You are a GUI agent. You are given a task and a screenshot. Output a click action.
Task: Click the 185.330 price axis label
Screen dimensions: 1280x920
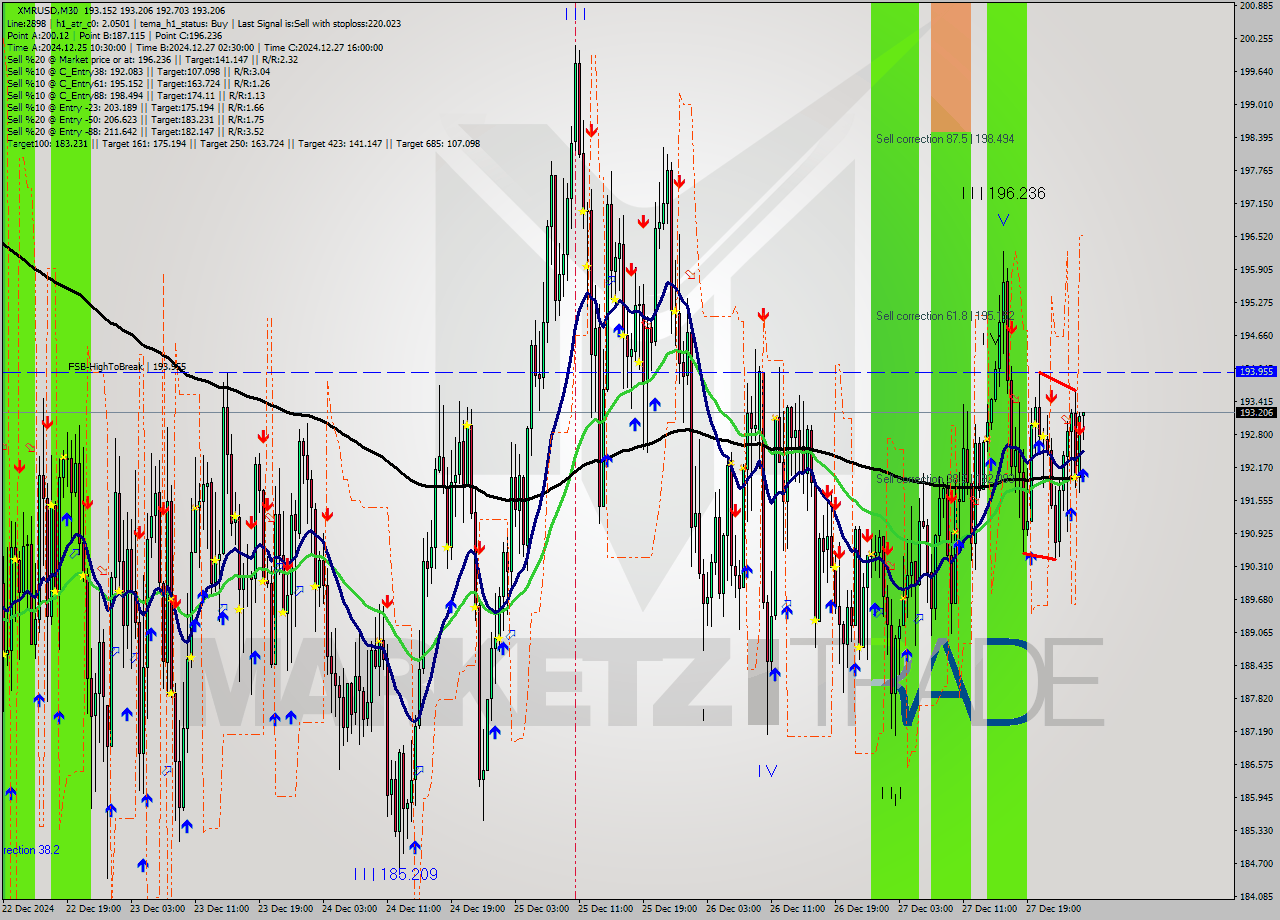(x=1256, y=831)
